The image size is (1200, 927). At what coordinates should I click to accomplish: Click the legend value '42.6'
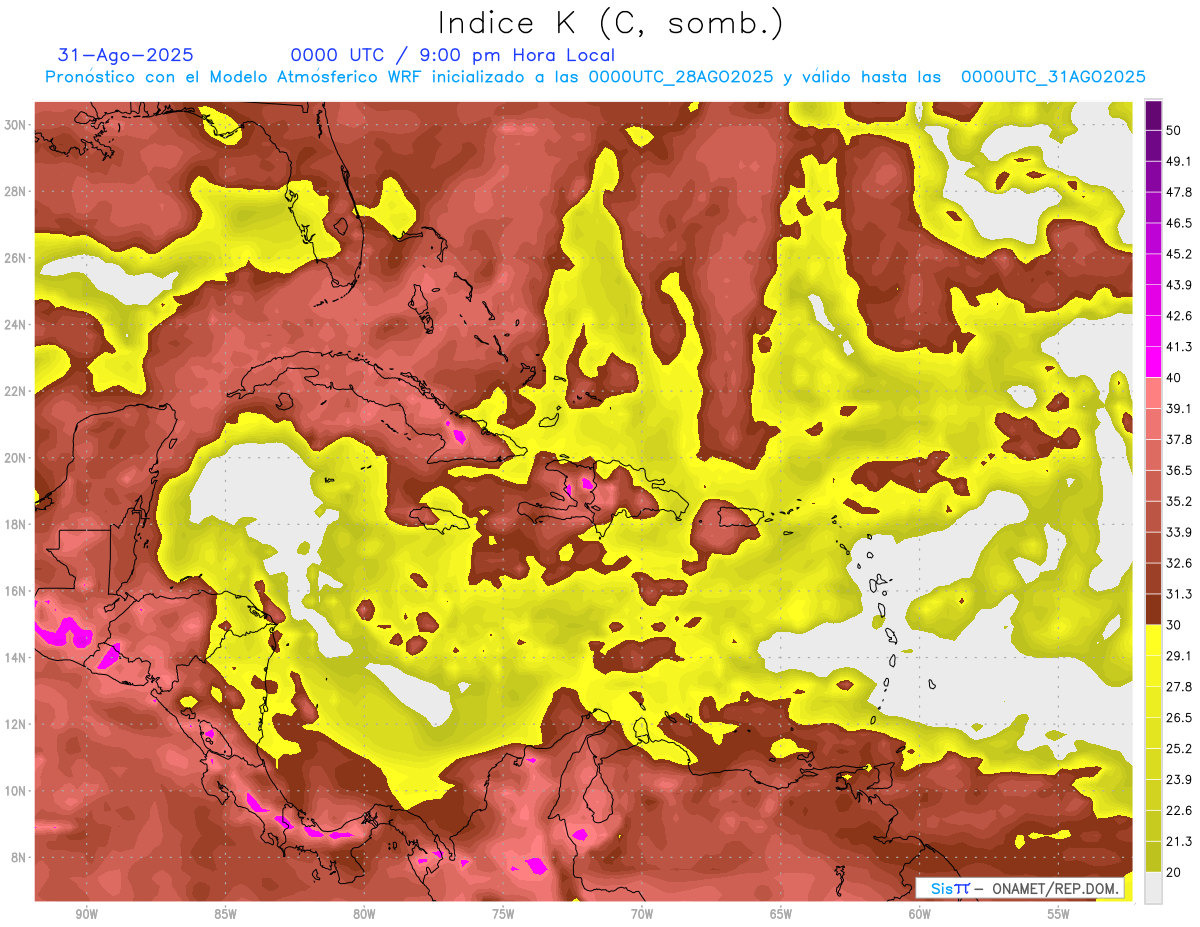coord(1179,316)
